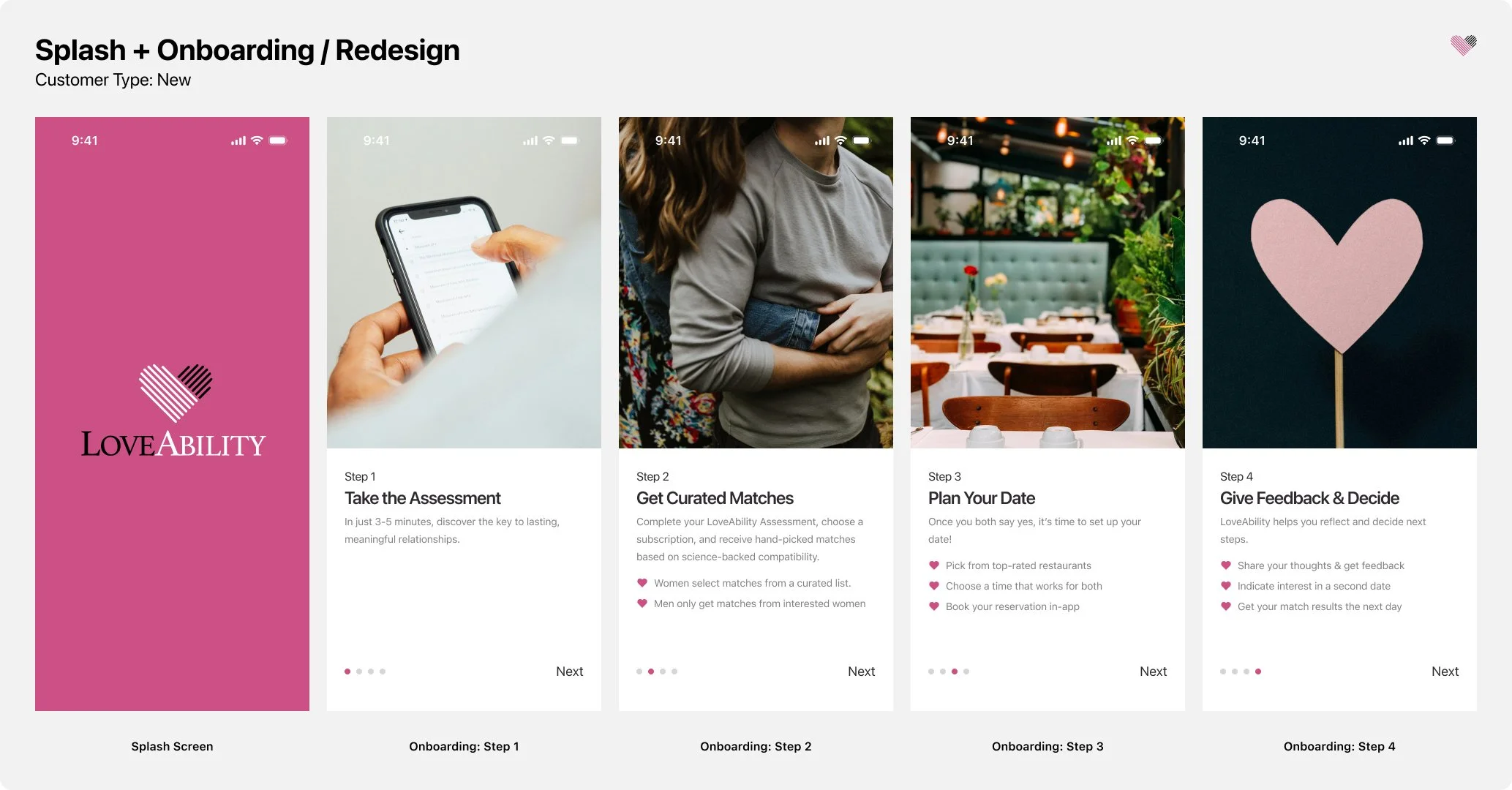The image size is (1512, 790).
Task: Tap Next on the Get Curated Matches screen
Action: click(861, 671)
